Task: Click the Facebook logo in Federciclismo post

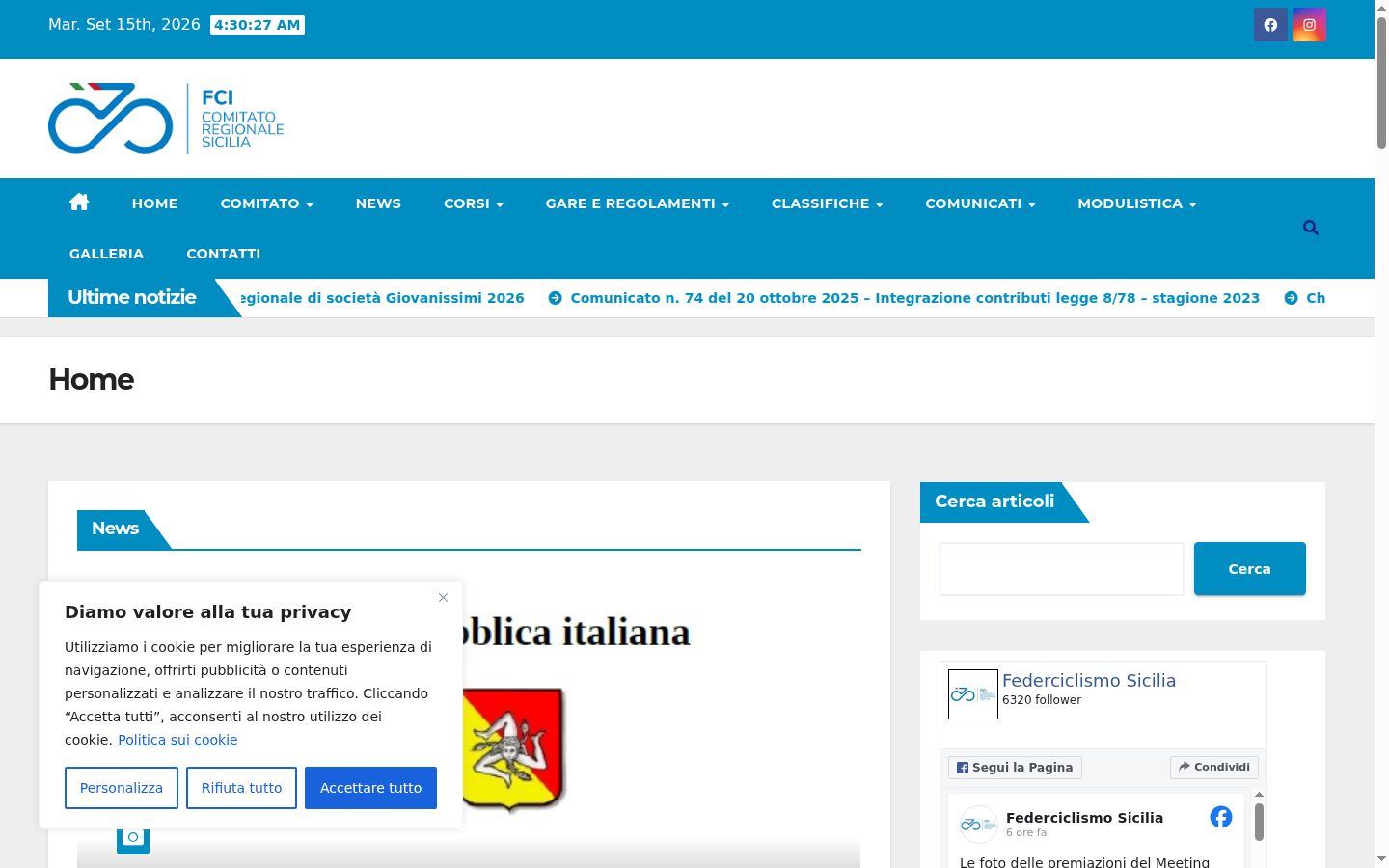Action: pos(1221,817)
